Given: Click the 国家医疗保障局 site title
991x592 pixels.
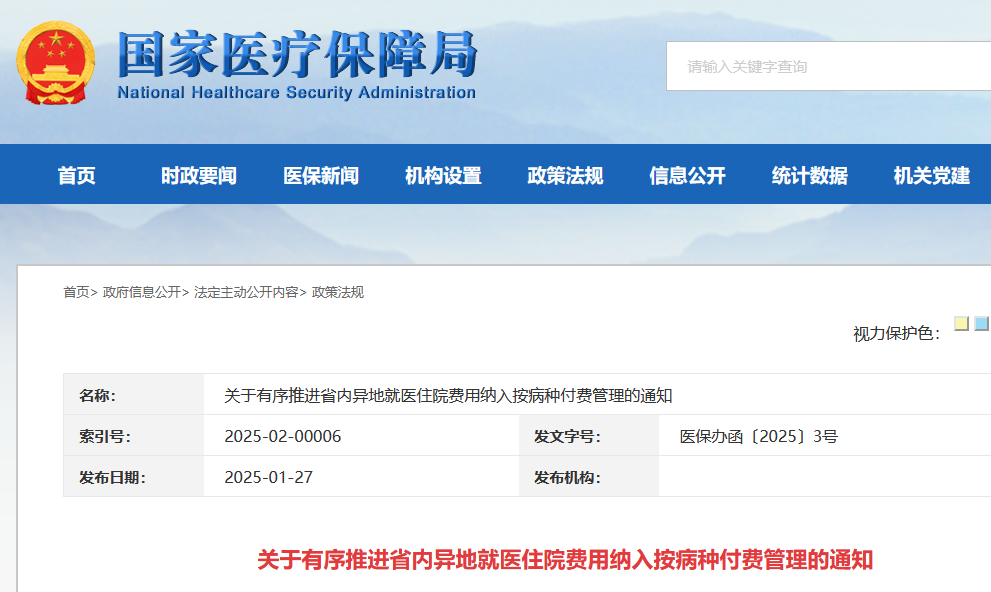Looking at the screenshot, I should 297,55.
